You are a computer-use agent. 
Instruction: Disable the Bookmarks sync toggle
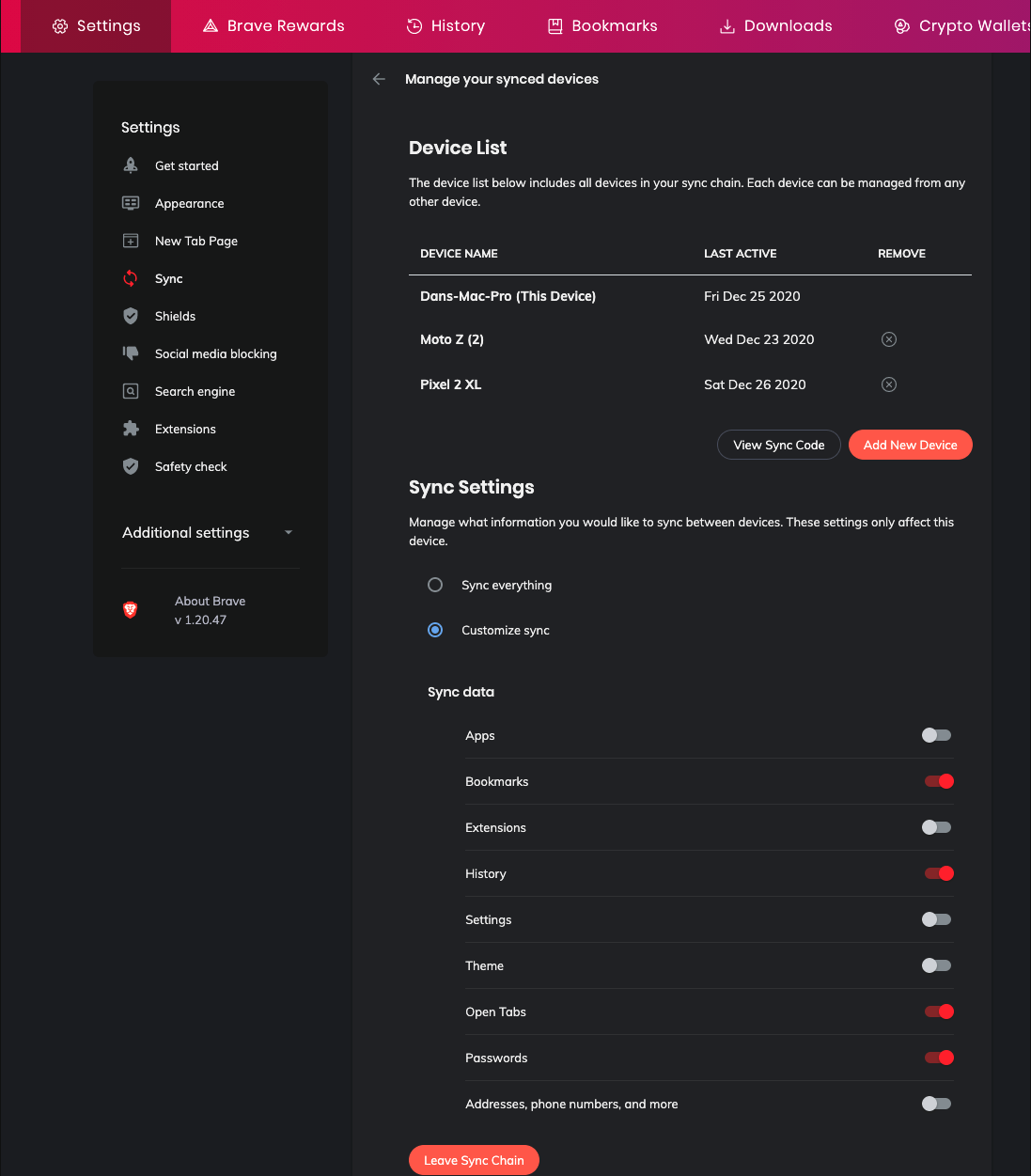click(x=939, y=781)
